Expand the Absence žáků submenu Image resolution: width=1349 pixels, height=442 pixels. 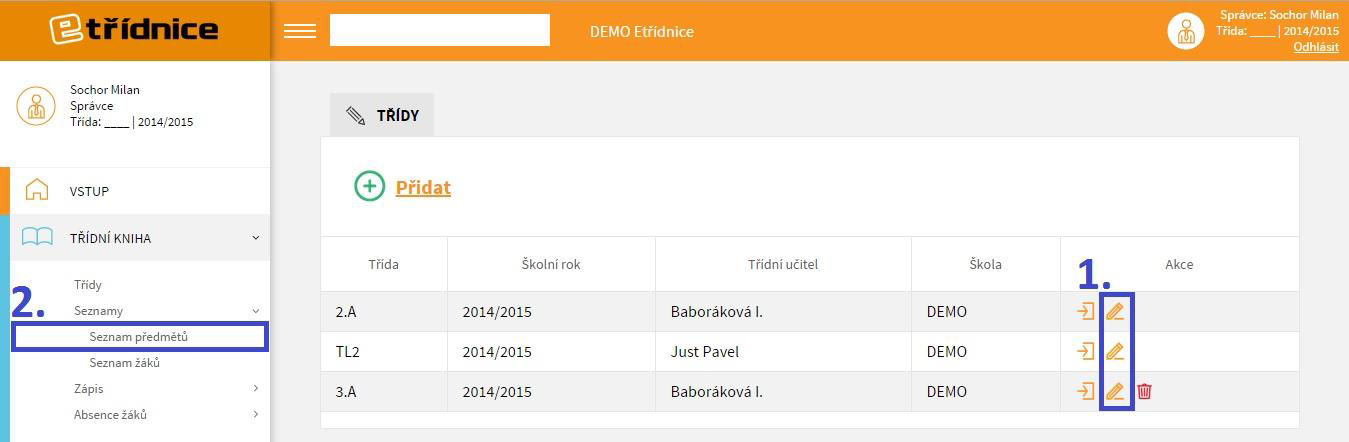256,414
